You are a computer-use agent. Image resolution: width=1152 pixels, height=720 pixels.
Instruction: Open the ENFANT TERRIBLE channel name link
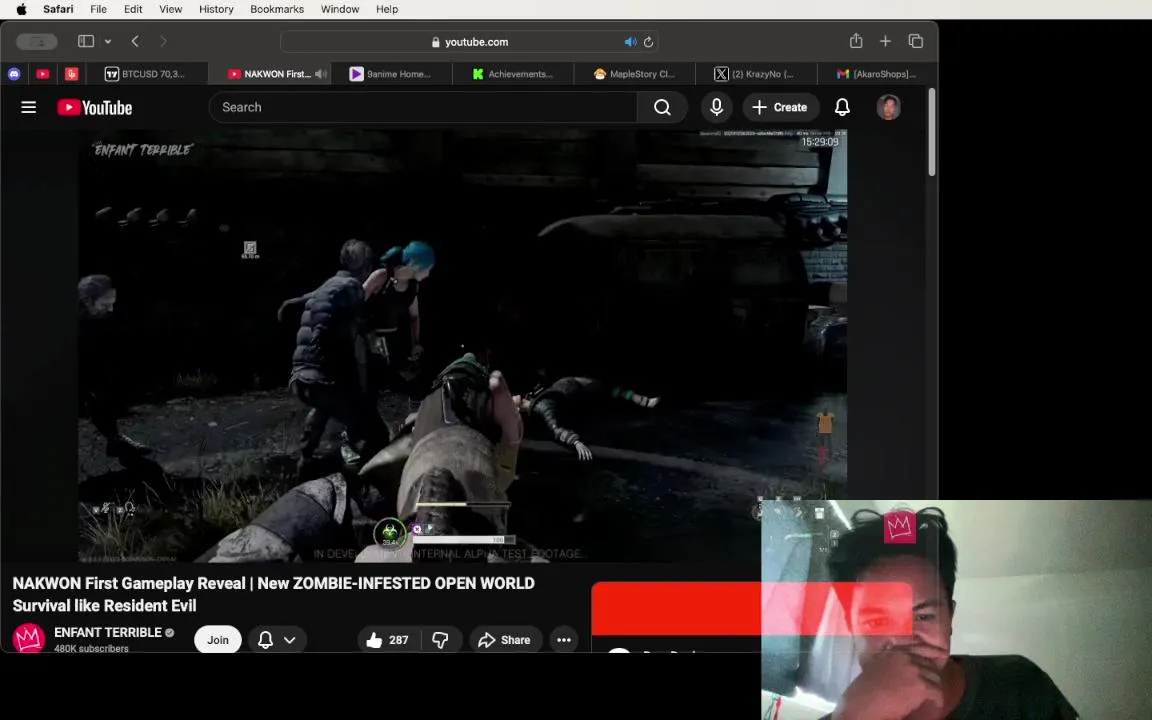click(x=107, y=632)
